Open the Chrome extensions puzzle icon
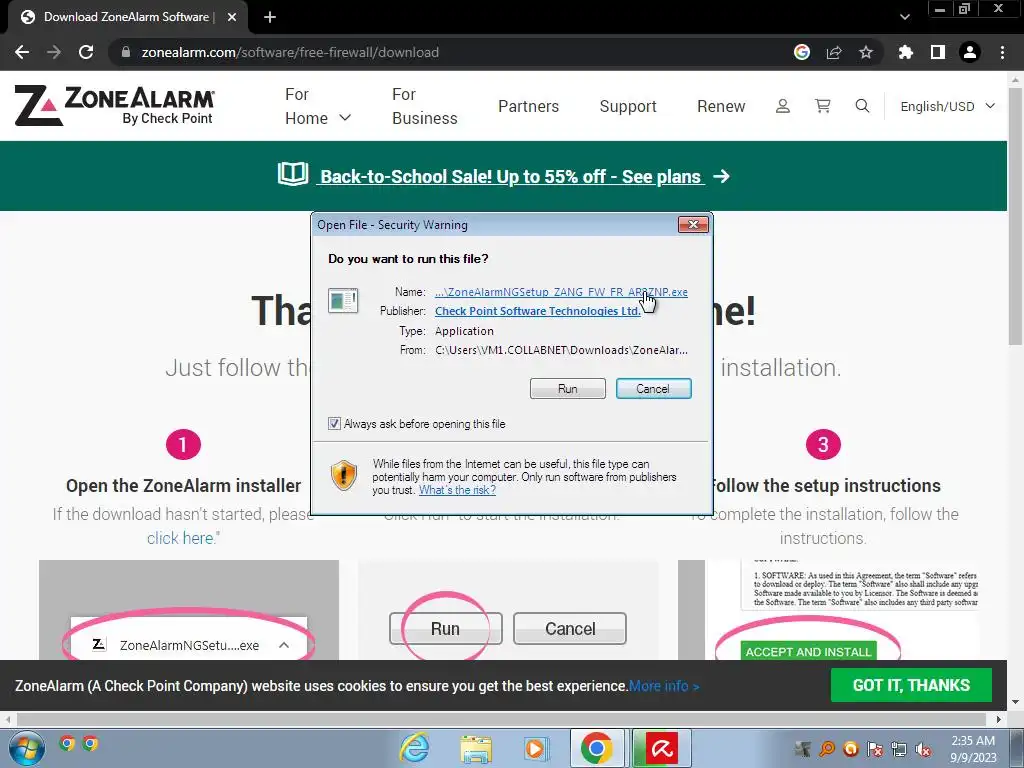 [x=906, y=52]
